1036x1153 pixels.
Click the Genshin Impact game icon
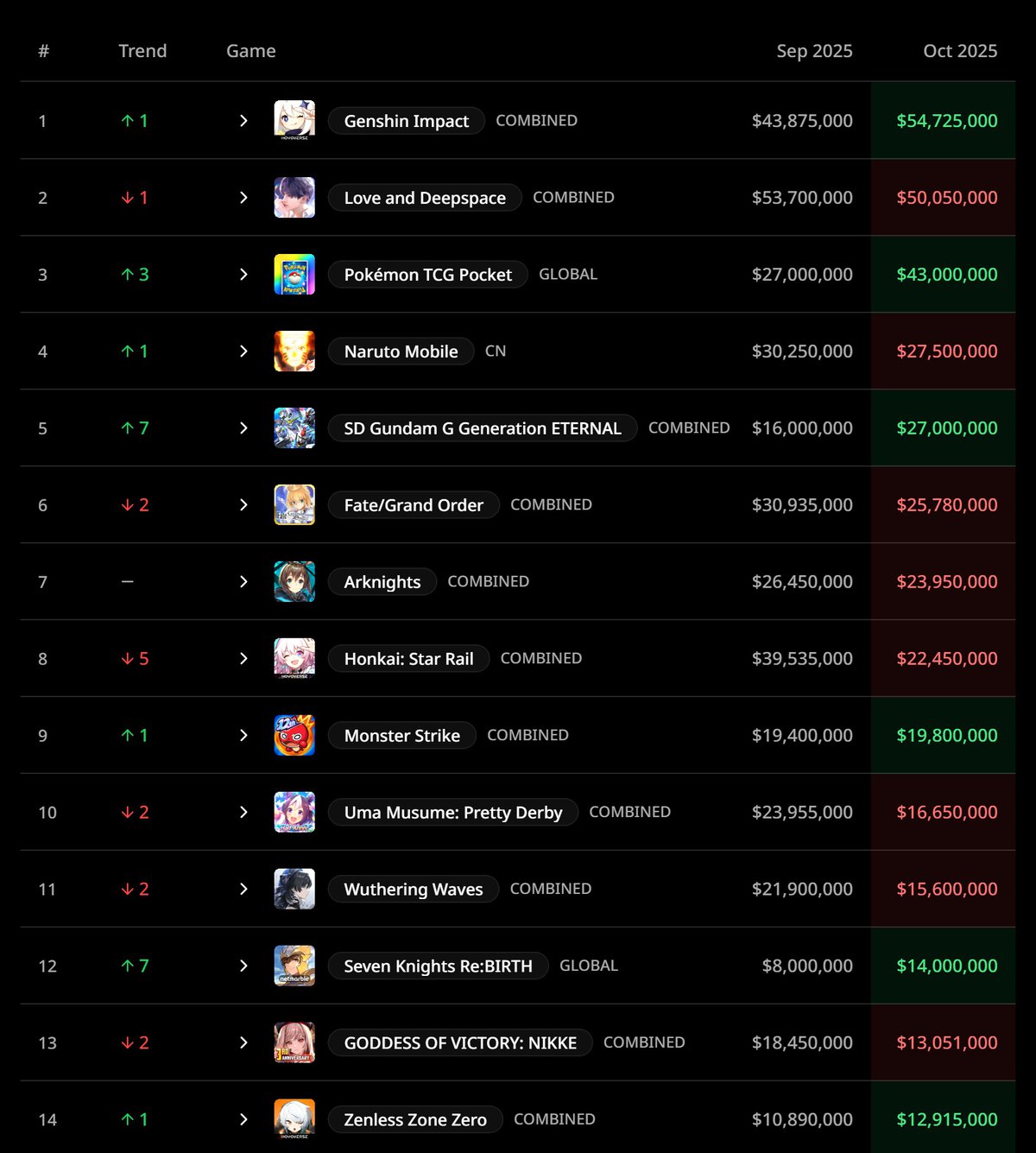click(x=294, y=121)
